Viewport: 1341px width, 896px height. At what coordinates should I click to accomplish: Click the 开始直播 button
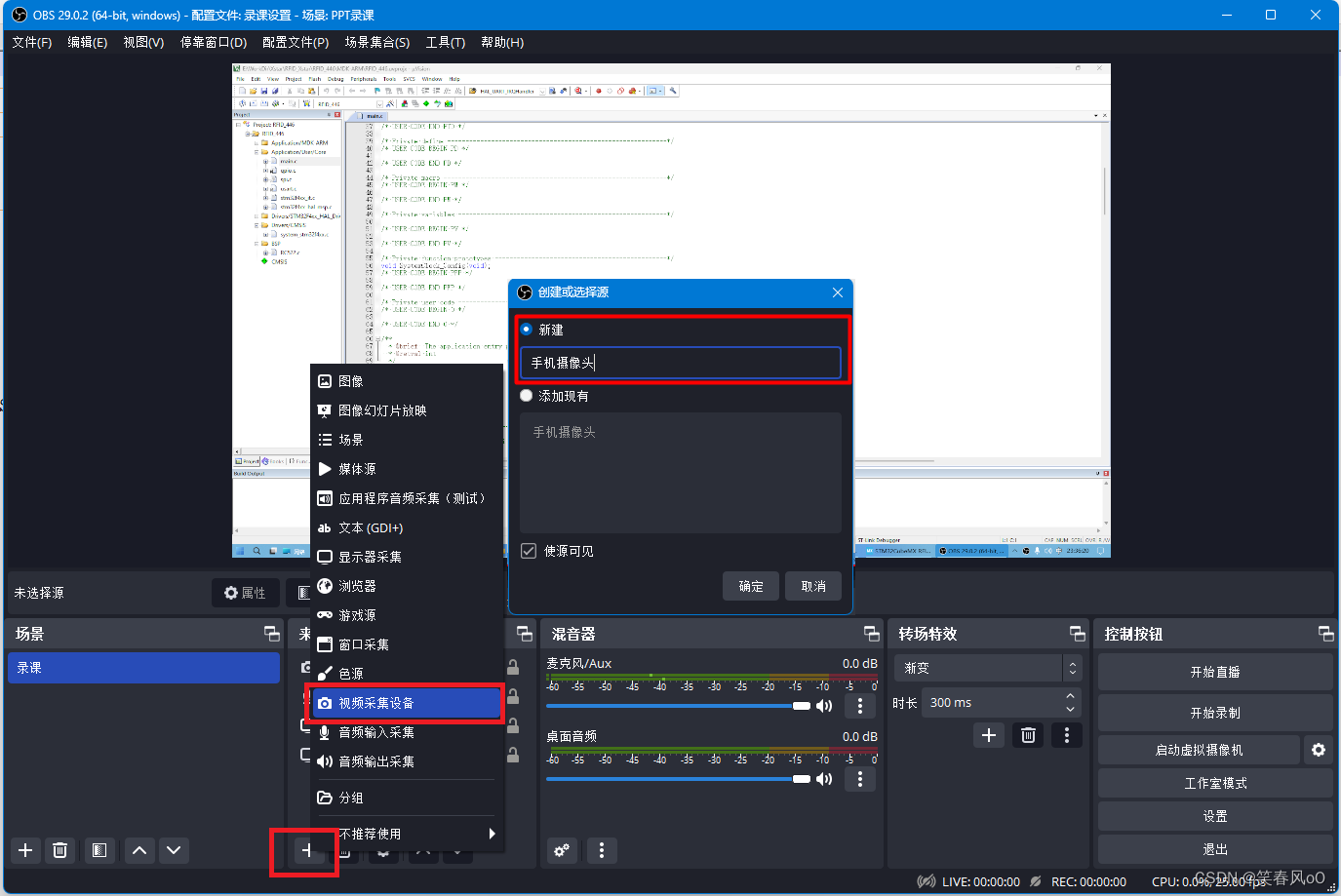(x=1215, y=672)
